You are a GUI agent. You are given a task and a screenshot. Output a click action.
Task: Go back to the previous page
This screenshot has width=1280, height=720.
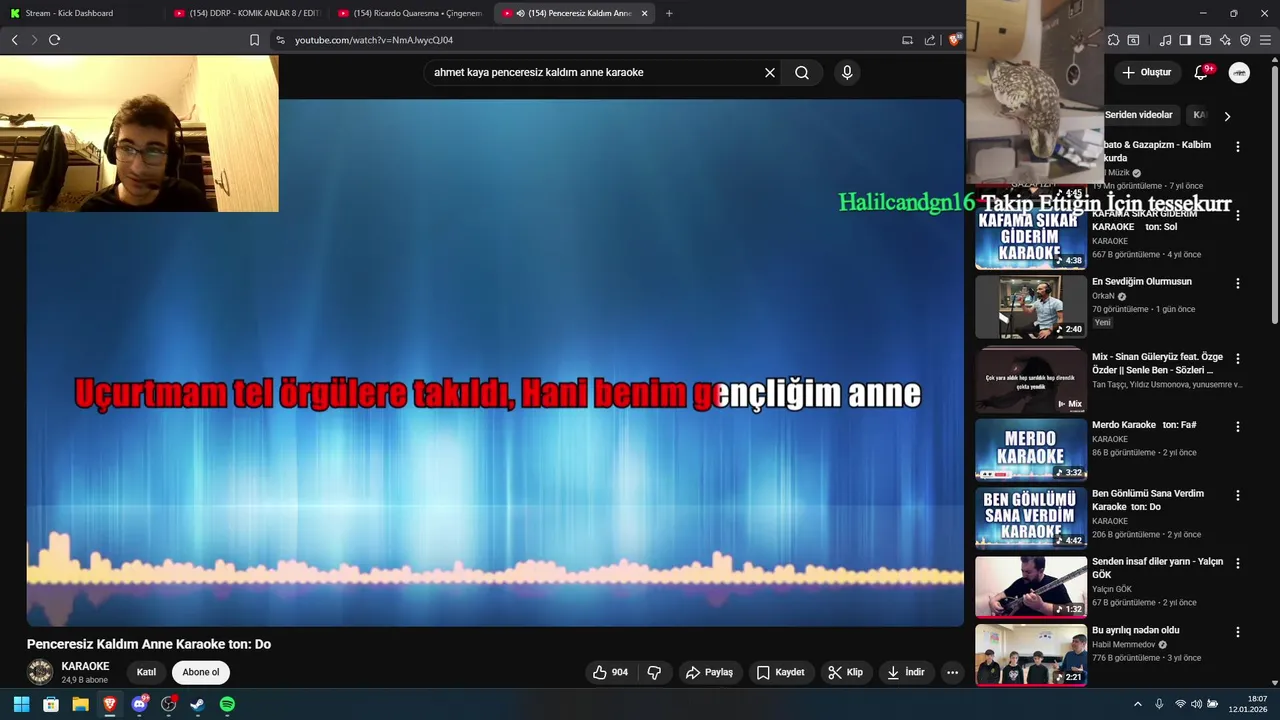15,40
